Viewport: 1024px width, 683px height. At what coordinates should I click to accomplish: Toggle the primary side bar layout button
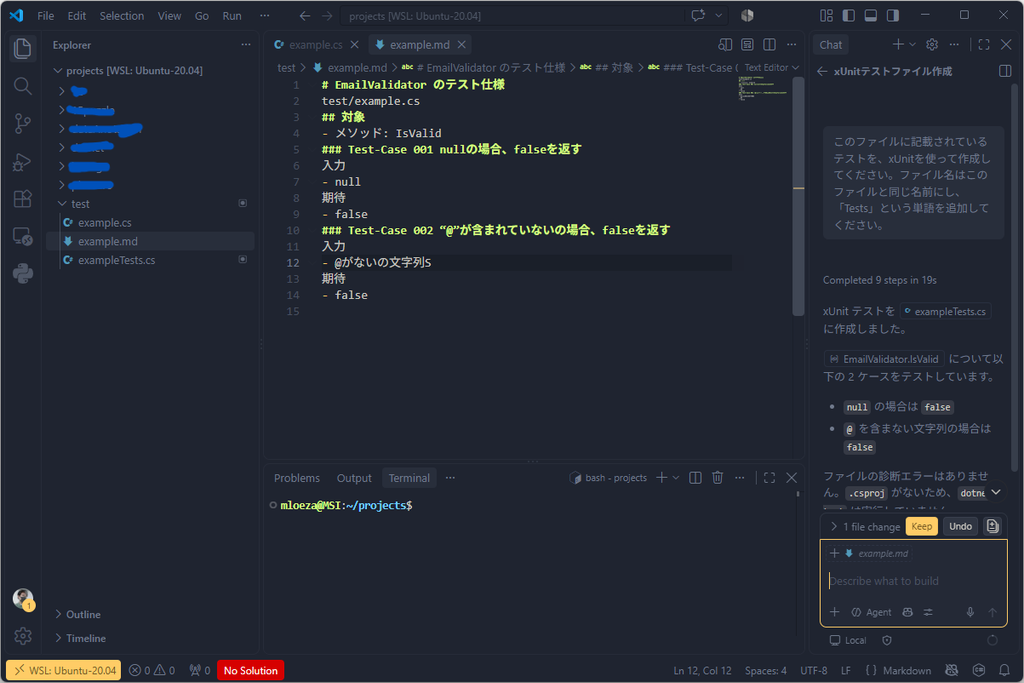pos(848,16)
